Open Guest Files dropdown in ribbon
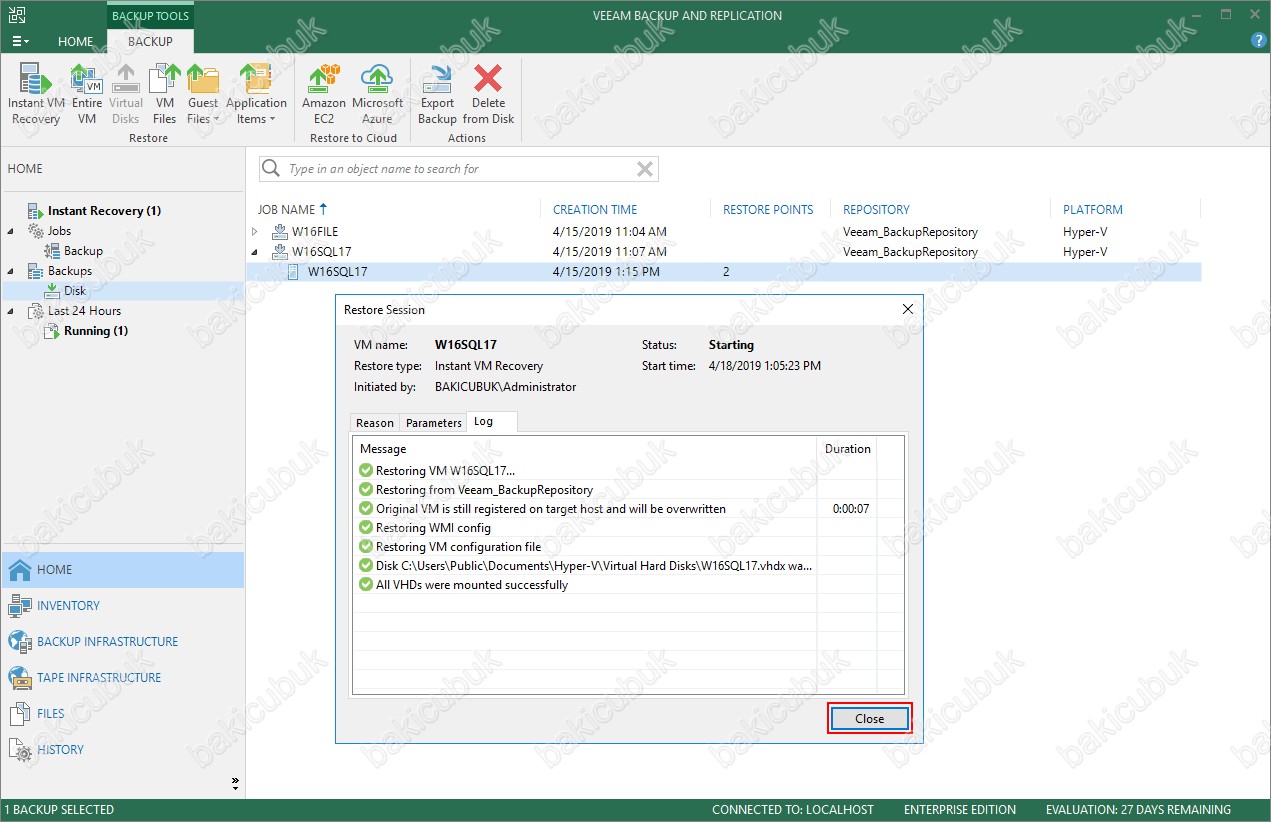Image resolution: width=1271 pixels, height=822 pixels. coord(203,94)
